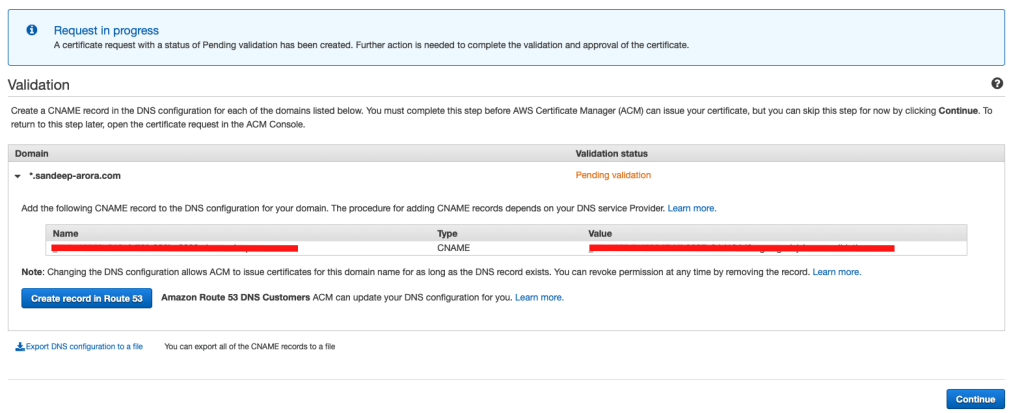The width and height of the screenshot is (1024, 413).
Task: Select the redacted CNAME record name
Action: click(175, 247)
